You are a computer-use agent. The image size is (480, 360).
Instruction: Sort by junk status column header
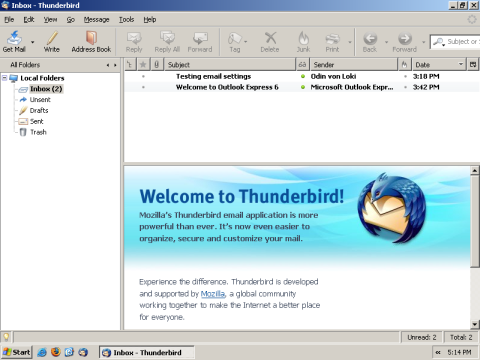click(x=404, y=65)
